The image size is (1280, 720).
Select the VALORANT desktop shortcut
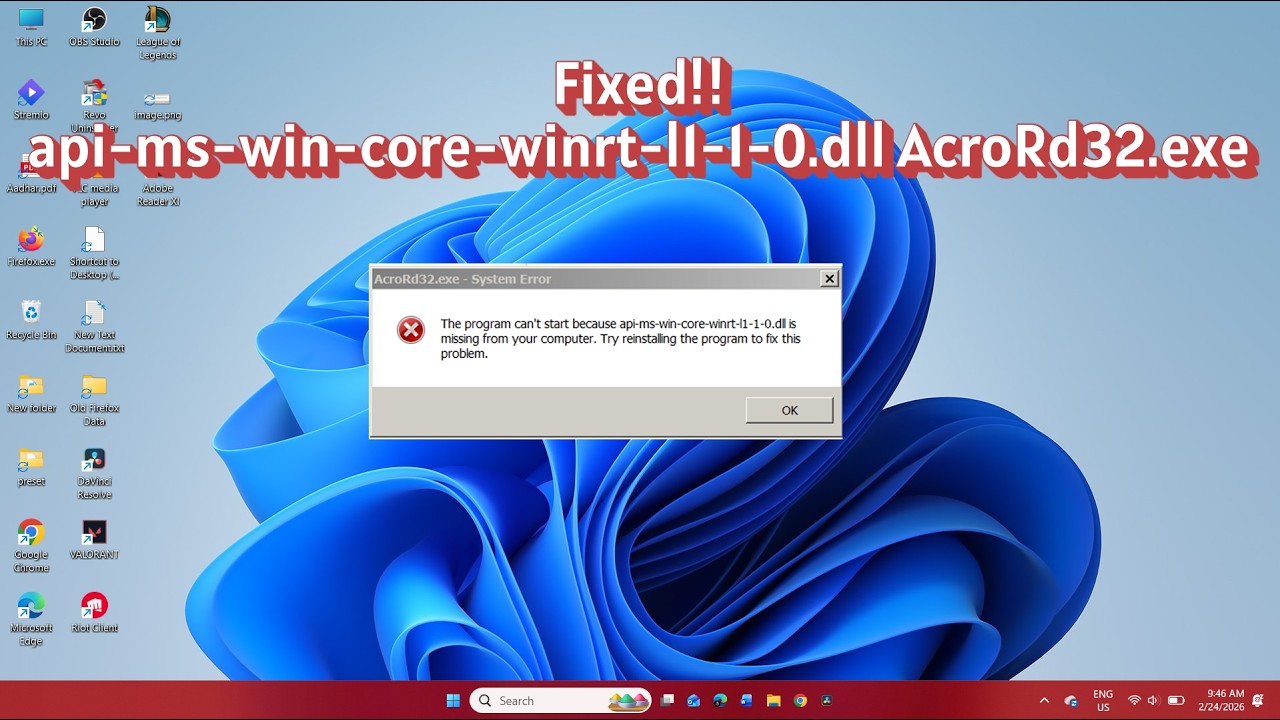pyautogui.click(x=94, y=540)
